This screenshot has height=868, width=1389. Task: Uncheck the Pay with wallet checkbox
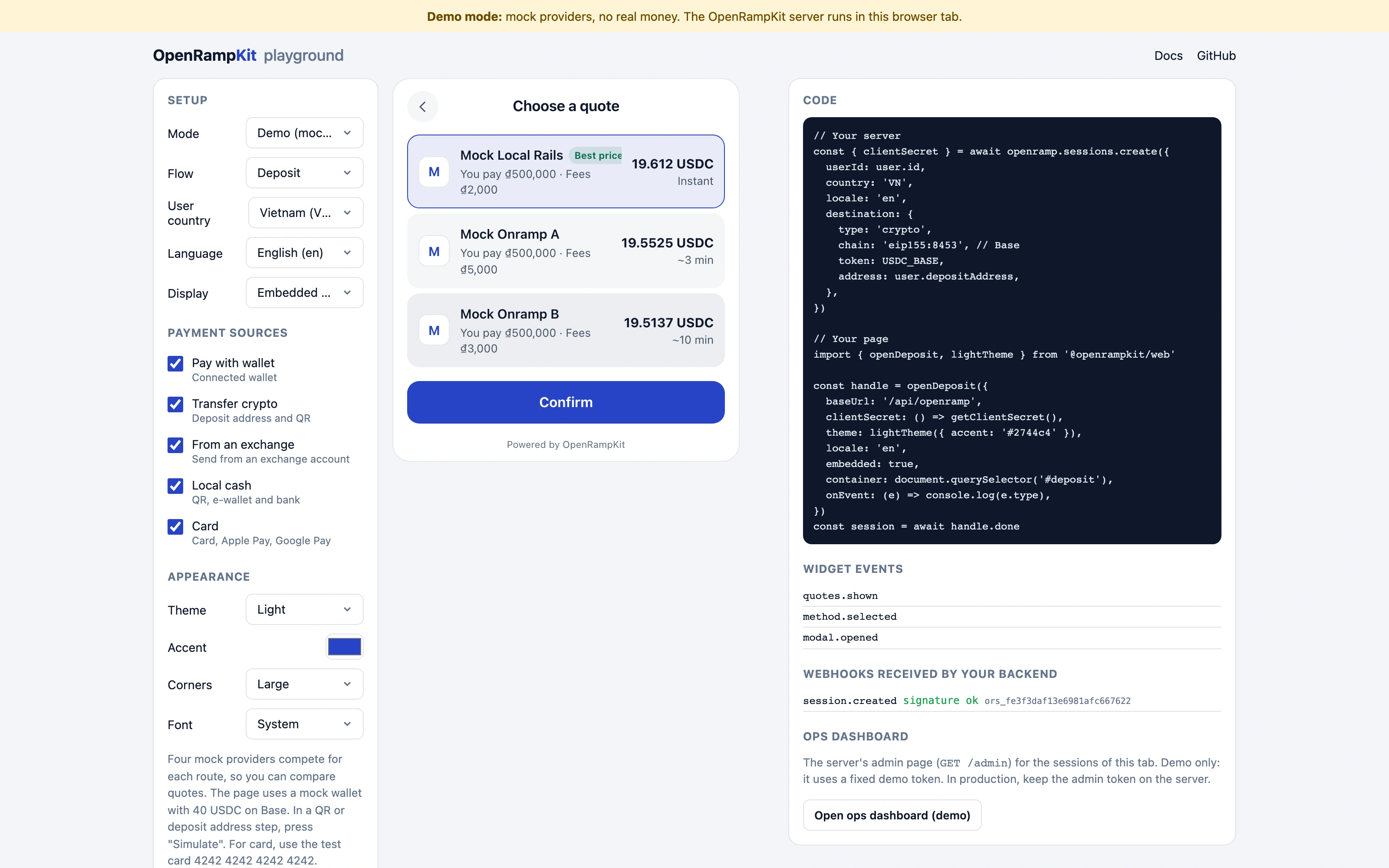tap(176, 363)
